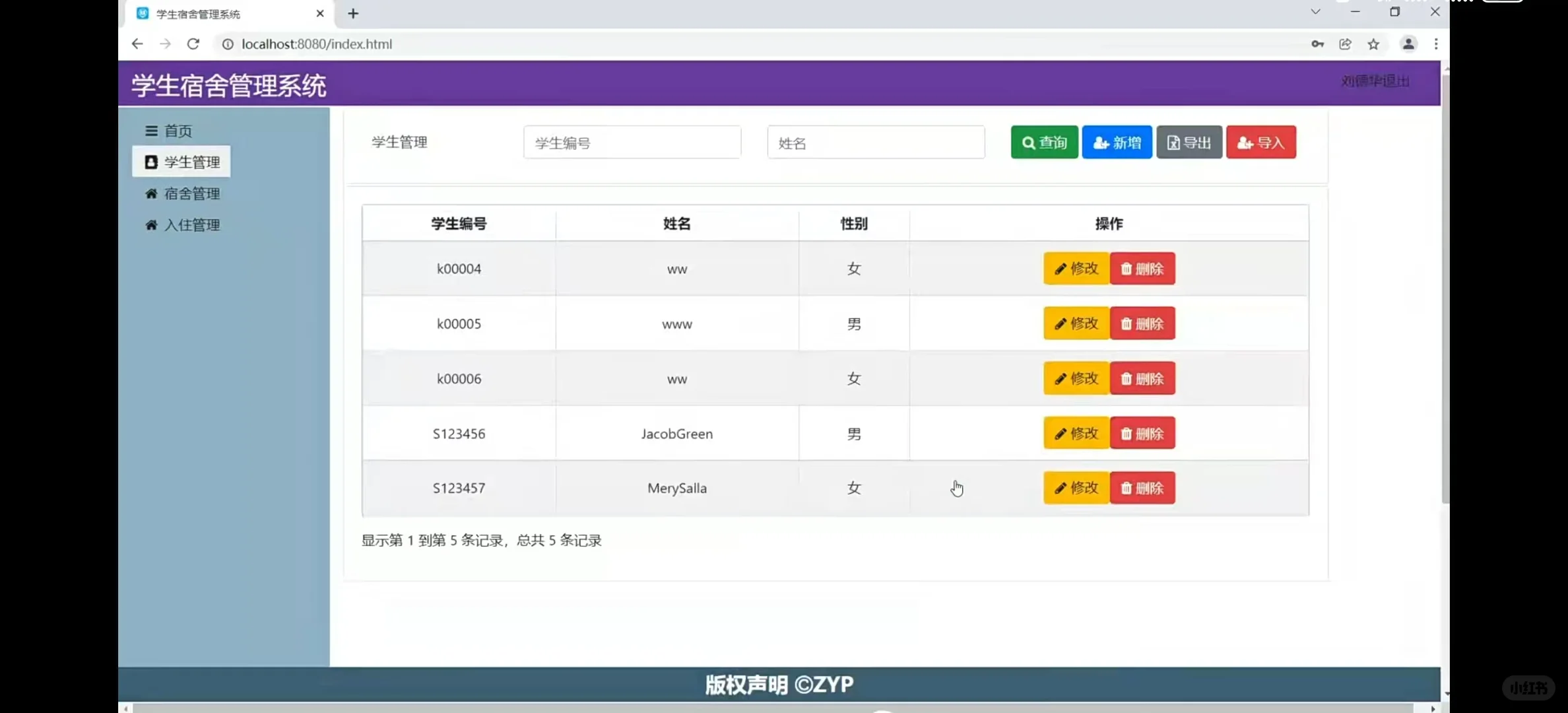Screen dimensions: 1568x713
Task: Click the 入住管理 check-in icon
Action: click(x=150, y=224)
